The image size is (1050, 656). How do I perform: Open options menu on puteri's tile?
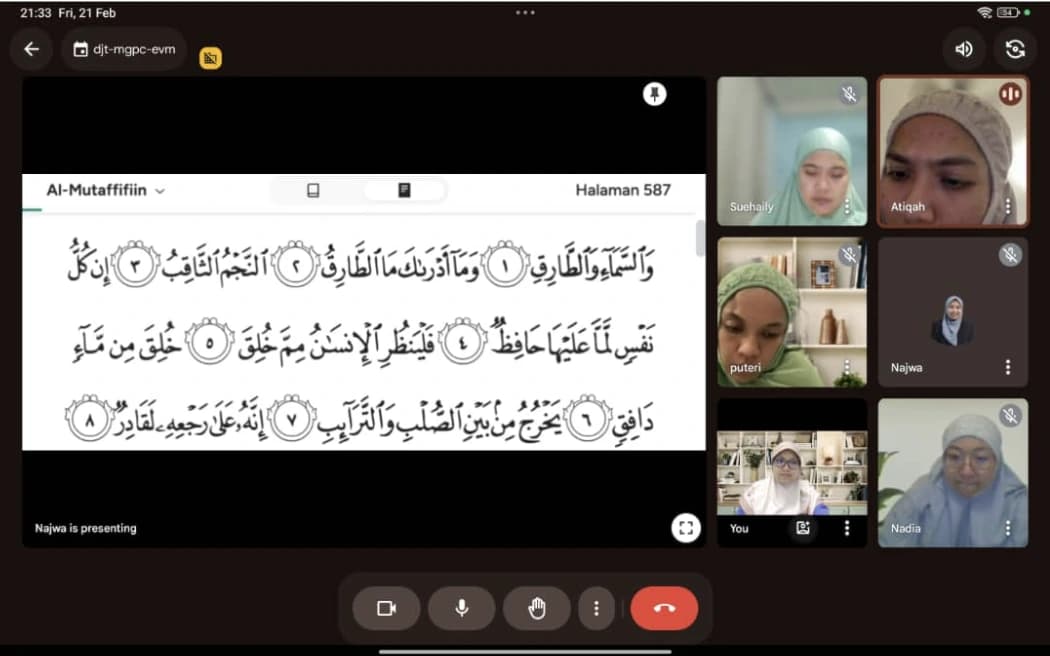pyautogui.click(x=847, y=367)
